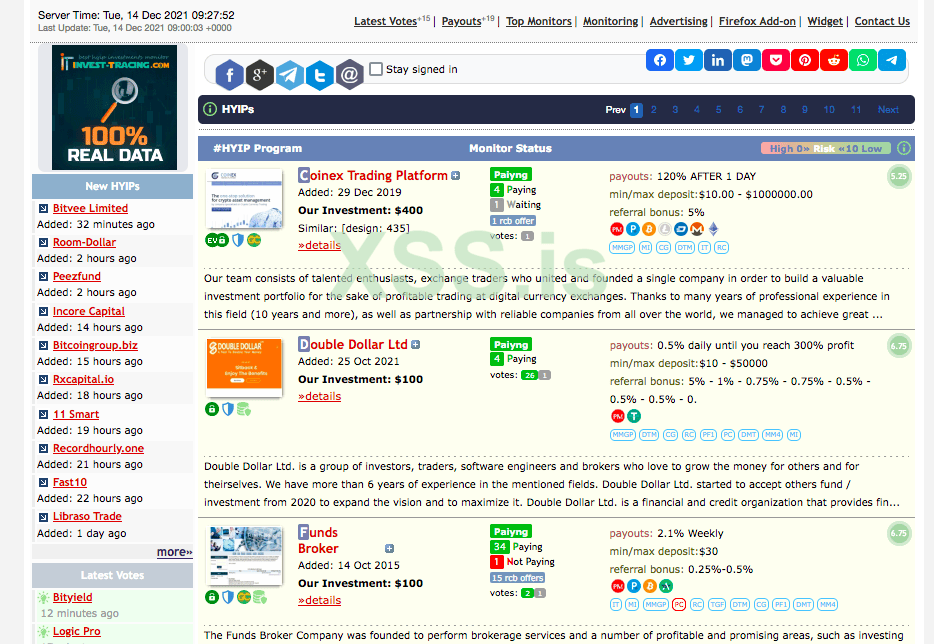Expand the plus icon beside Coinex Trading Platform
934x644 pixels.
click(x=456, y=176)
